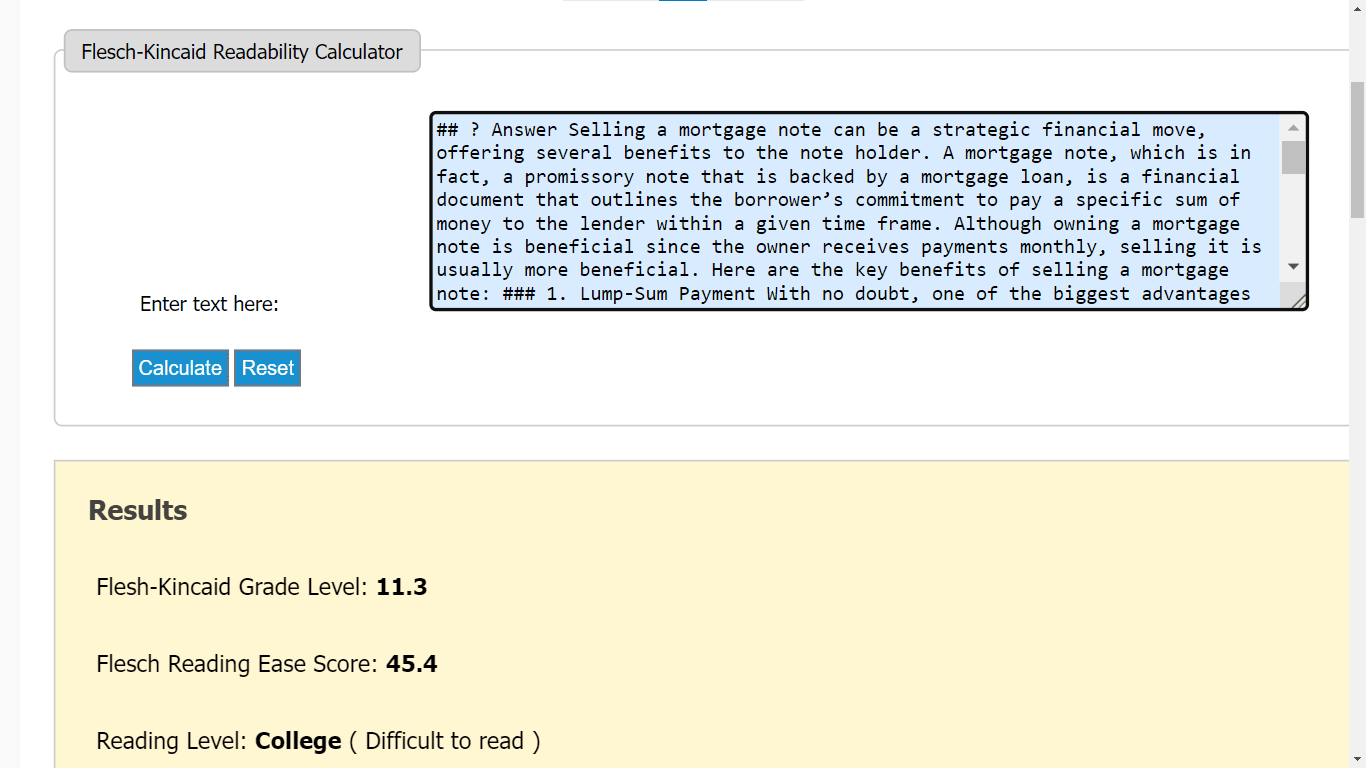Select the Results heading
The width and height of the screenshot is (1366, 768).
click(x=138, y=510)
